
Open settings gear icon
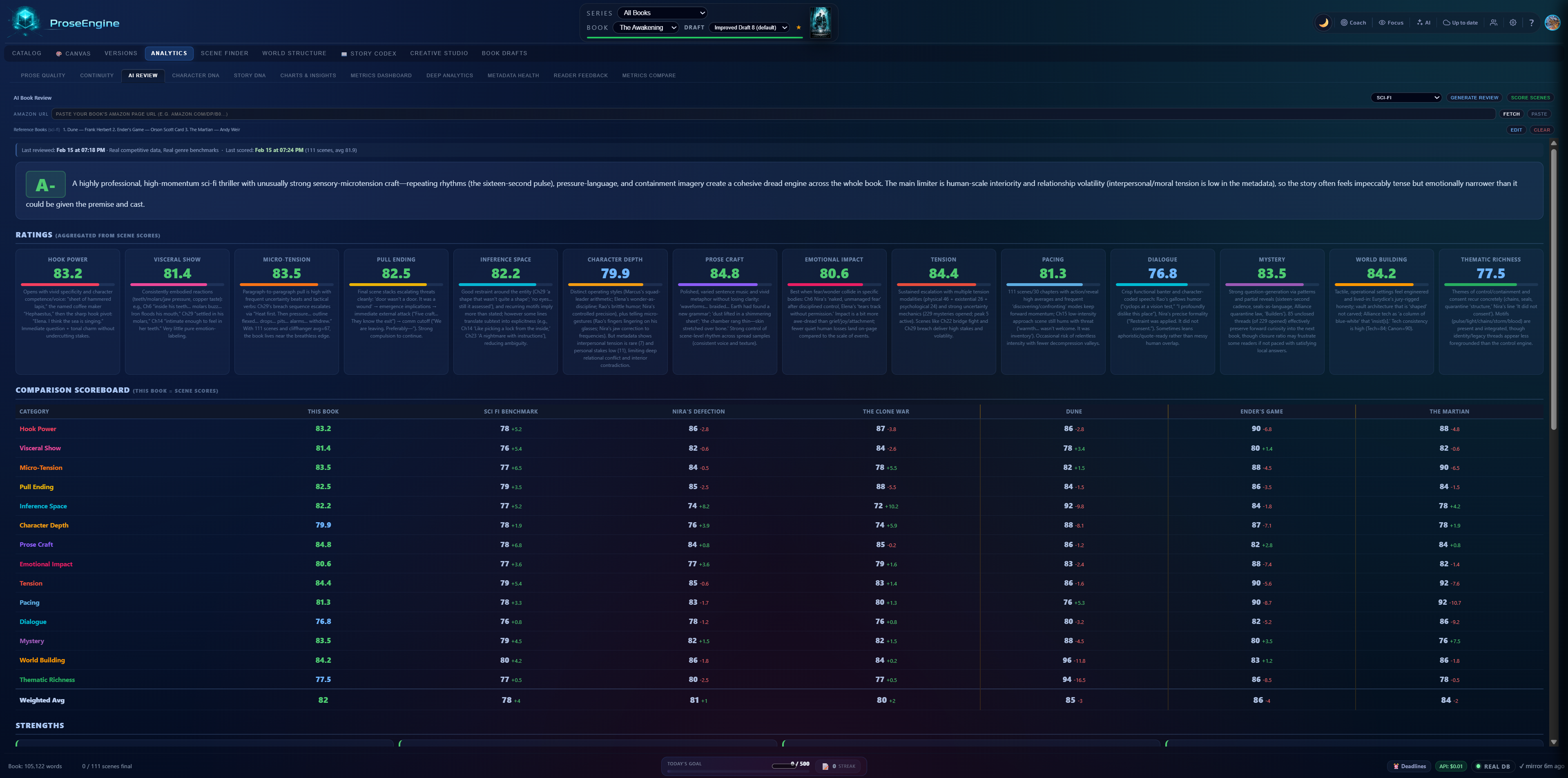coord(1512,22)
